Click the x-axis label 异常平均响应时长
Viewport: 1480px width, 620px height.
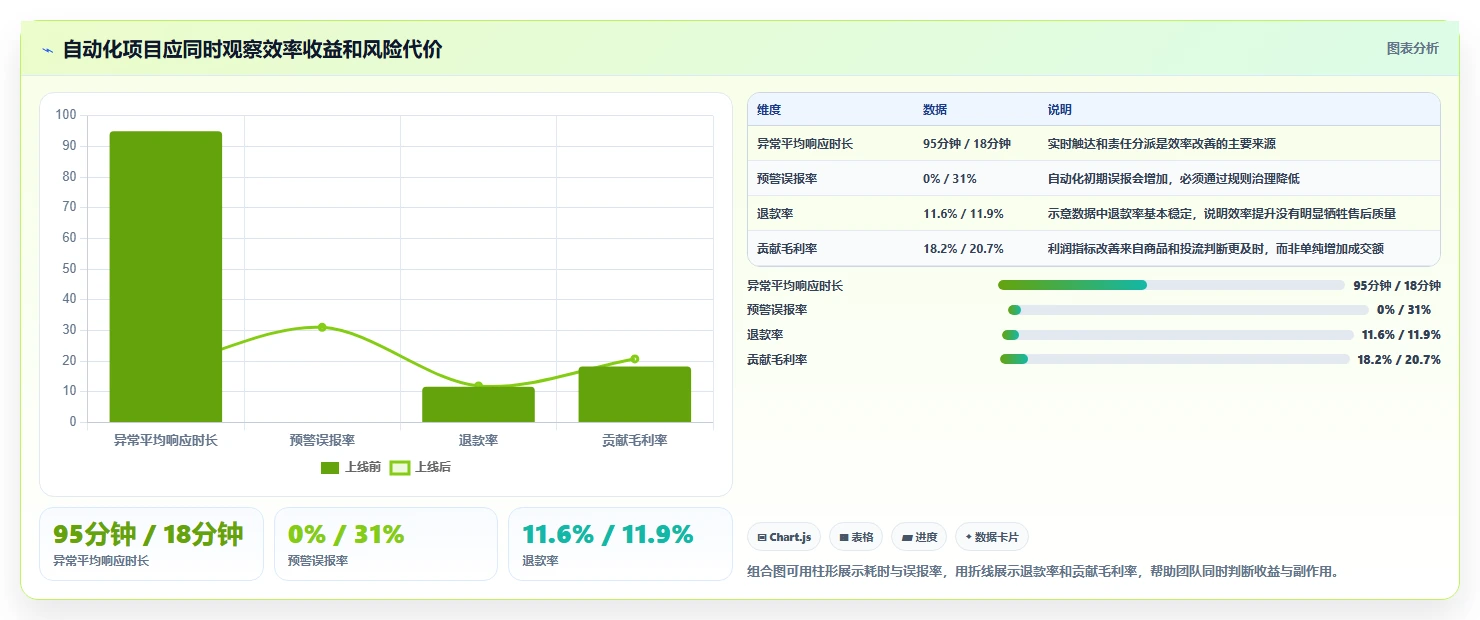[166, 440]
